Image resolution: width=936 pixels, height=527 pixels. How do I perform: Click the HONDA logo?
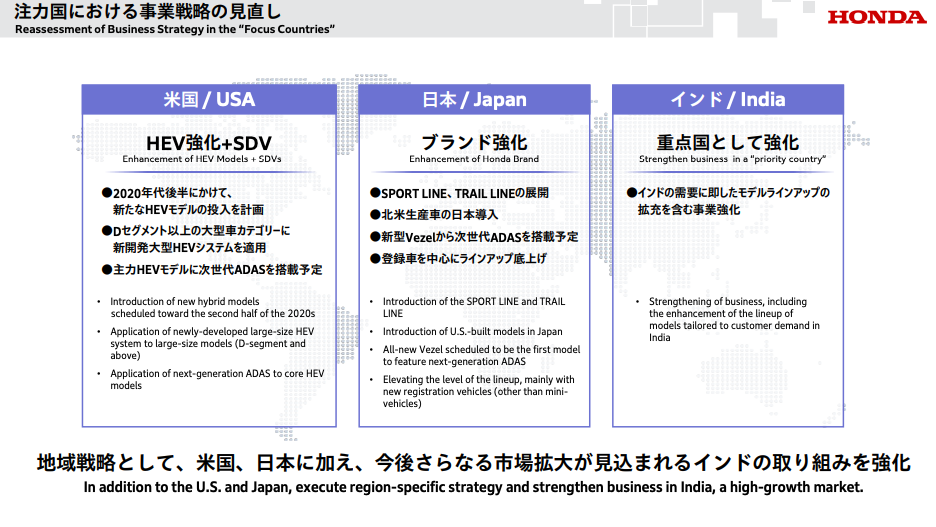click(x=876, y=17)
